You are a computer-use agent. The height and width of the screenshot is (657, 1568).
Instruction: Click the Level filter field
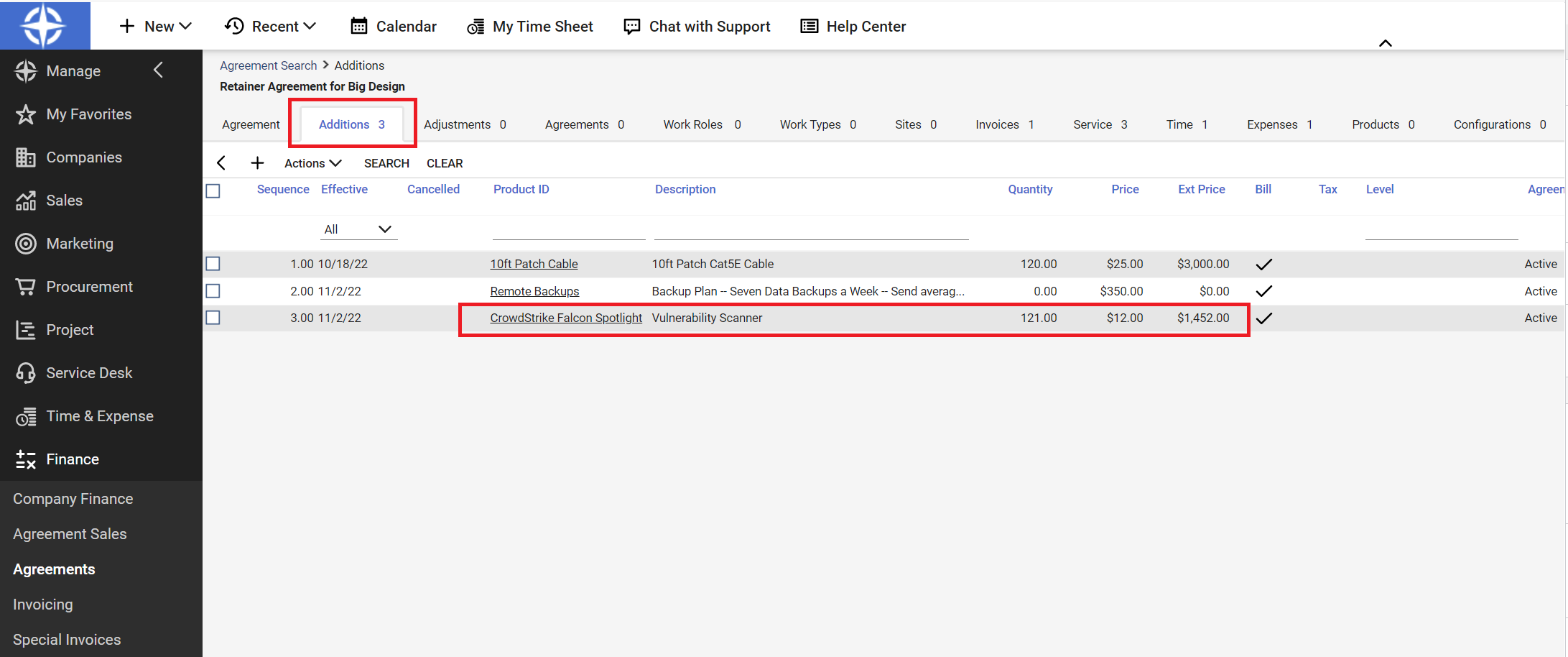click(1442, 230)
